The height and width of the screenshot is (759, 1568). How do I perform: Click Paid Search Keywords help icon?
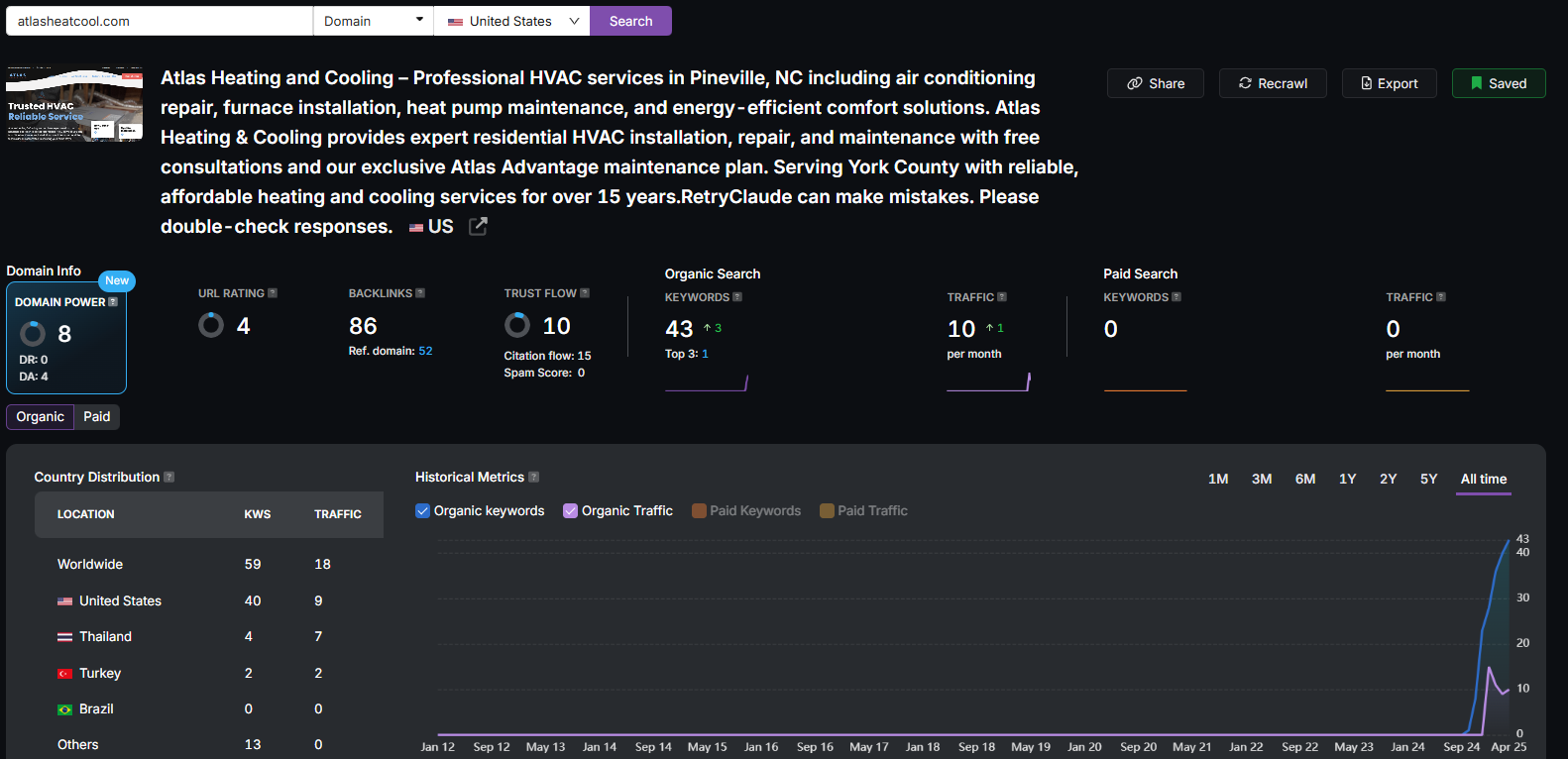click(1176, 297)
